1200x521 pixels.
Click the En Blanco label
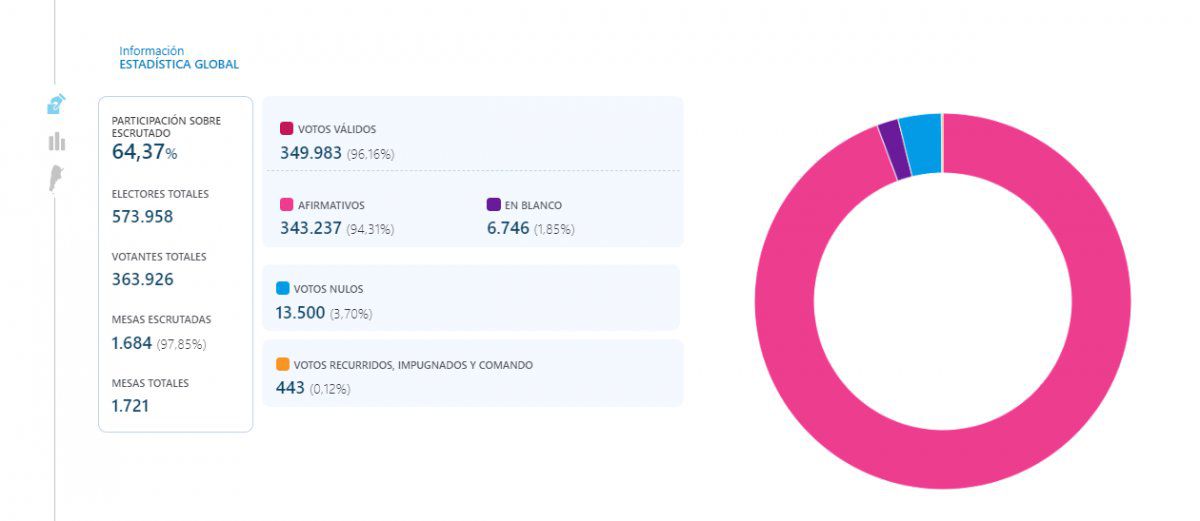pyautogui.click(x=533, y=206)
